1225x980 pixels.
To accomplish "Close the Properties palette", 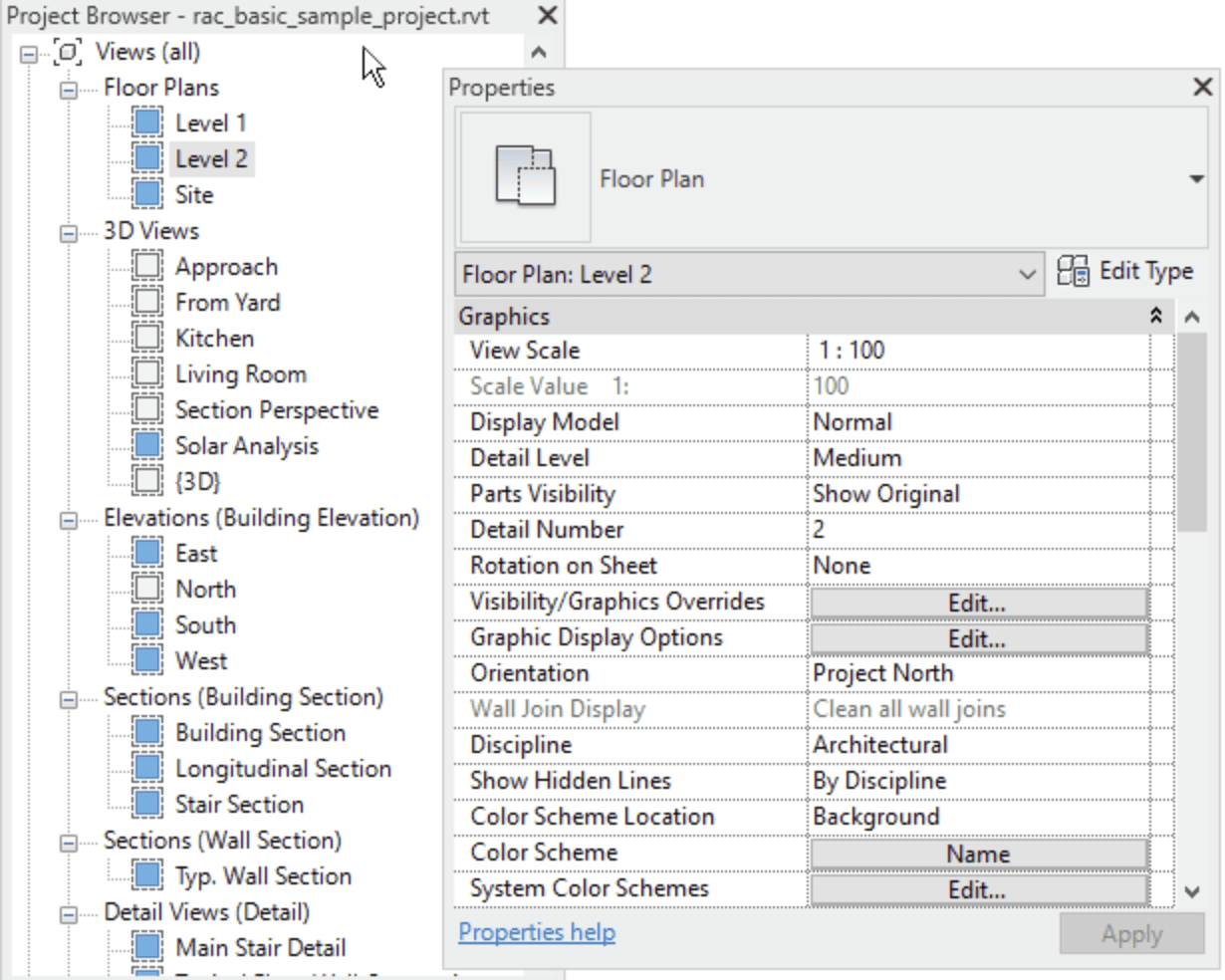I will click(x=1202, y=88).
